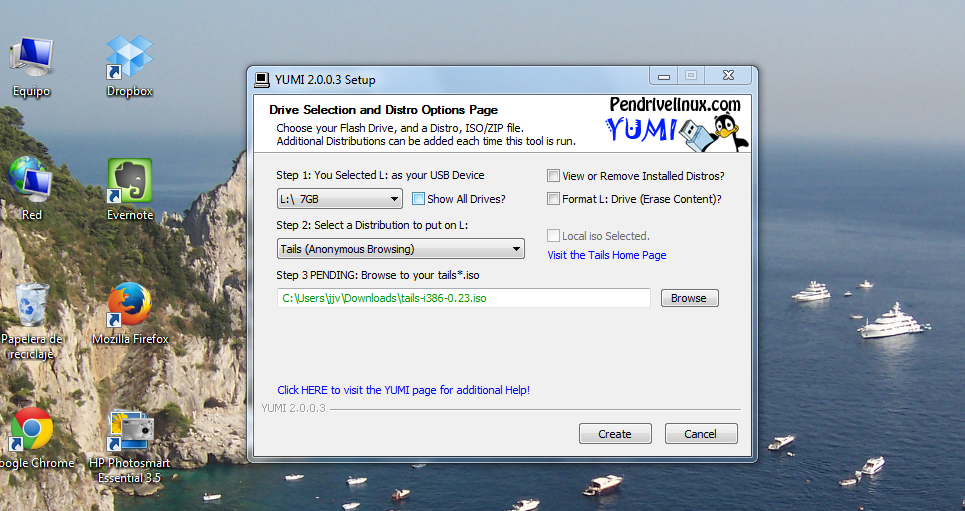Tick Format L: Drive (Erase Content)
965x511 pixels.
point(553,199)
